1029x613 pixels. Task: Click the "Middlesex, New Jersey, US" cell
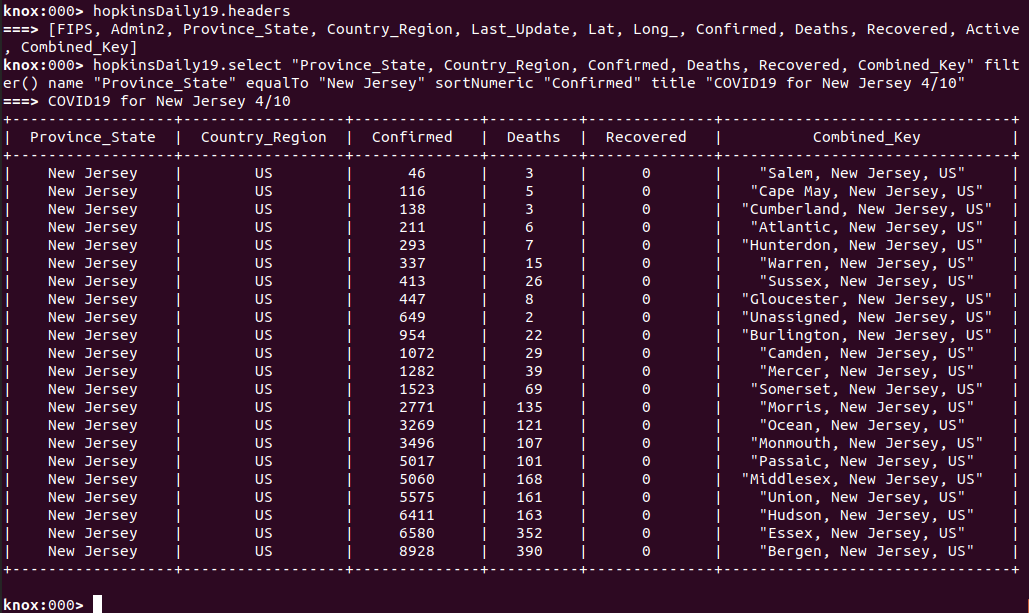click(x=866, y=479)
